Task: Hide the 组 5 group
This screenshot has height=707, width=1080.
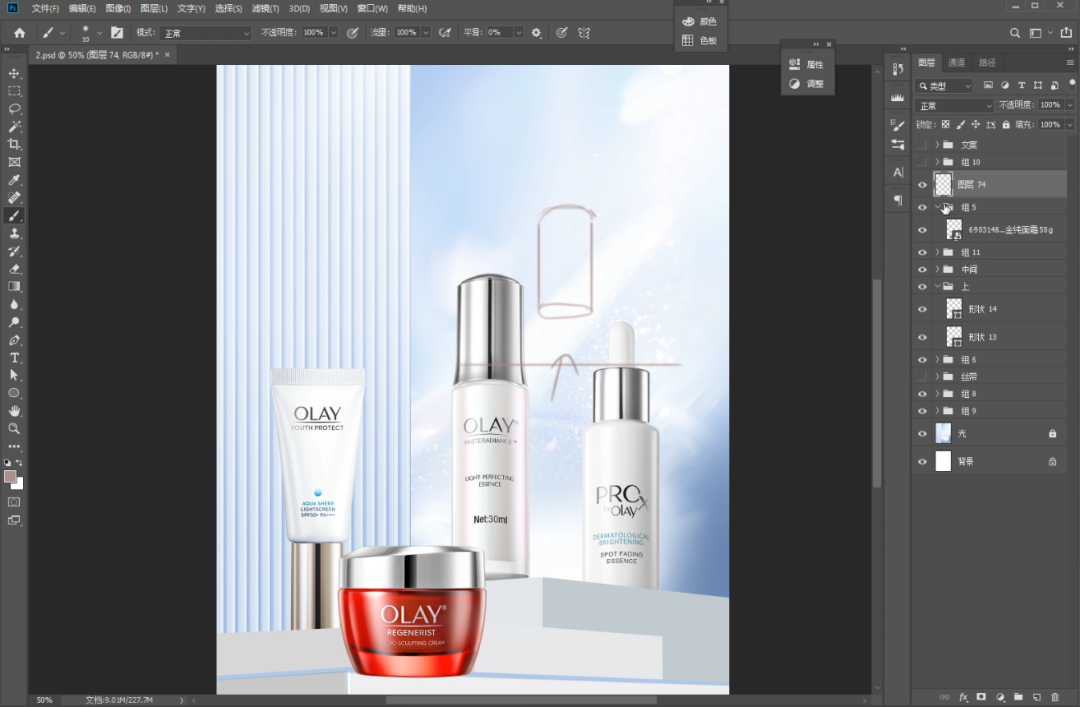Action: point(922,207)
